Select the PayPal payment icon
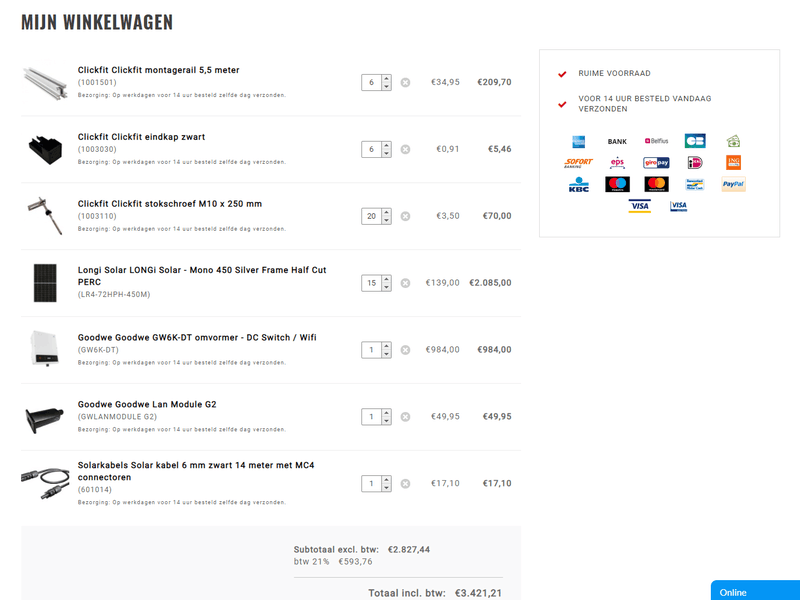 (733, 185)
